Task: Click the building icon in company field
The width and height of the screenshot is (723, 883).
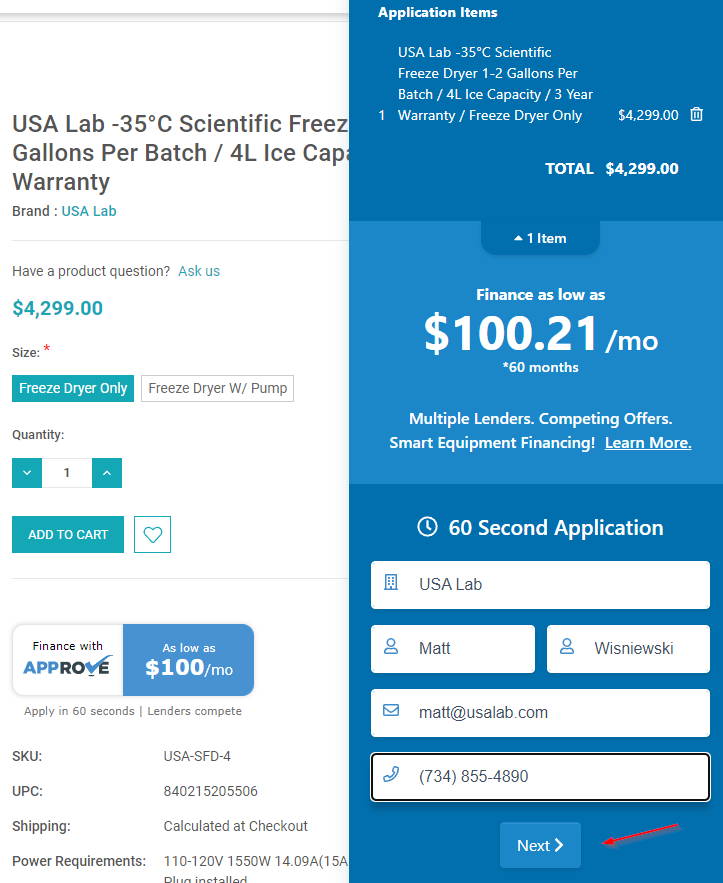Action: (x=391, y=582)
